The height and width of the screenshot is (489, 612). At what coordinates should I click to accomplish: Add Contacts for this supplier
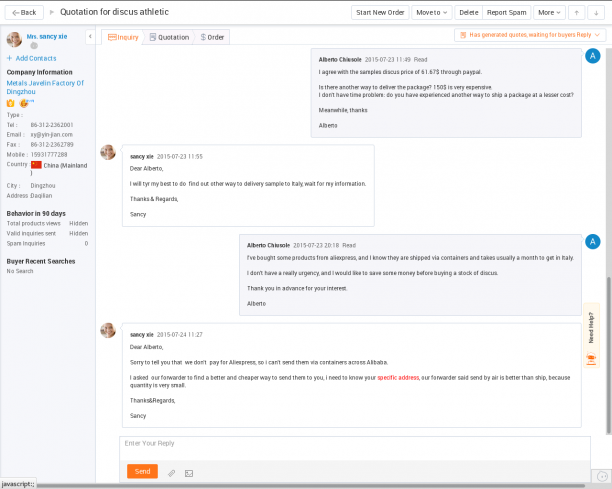pyautogui.click(x=32, y=58)
